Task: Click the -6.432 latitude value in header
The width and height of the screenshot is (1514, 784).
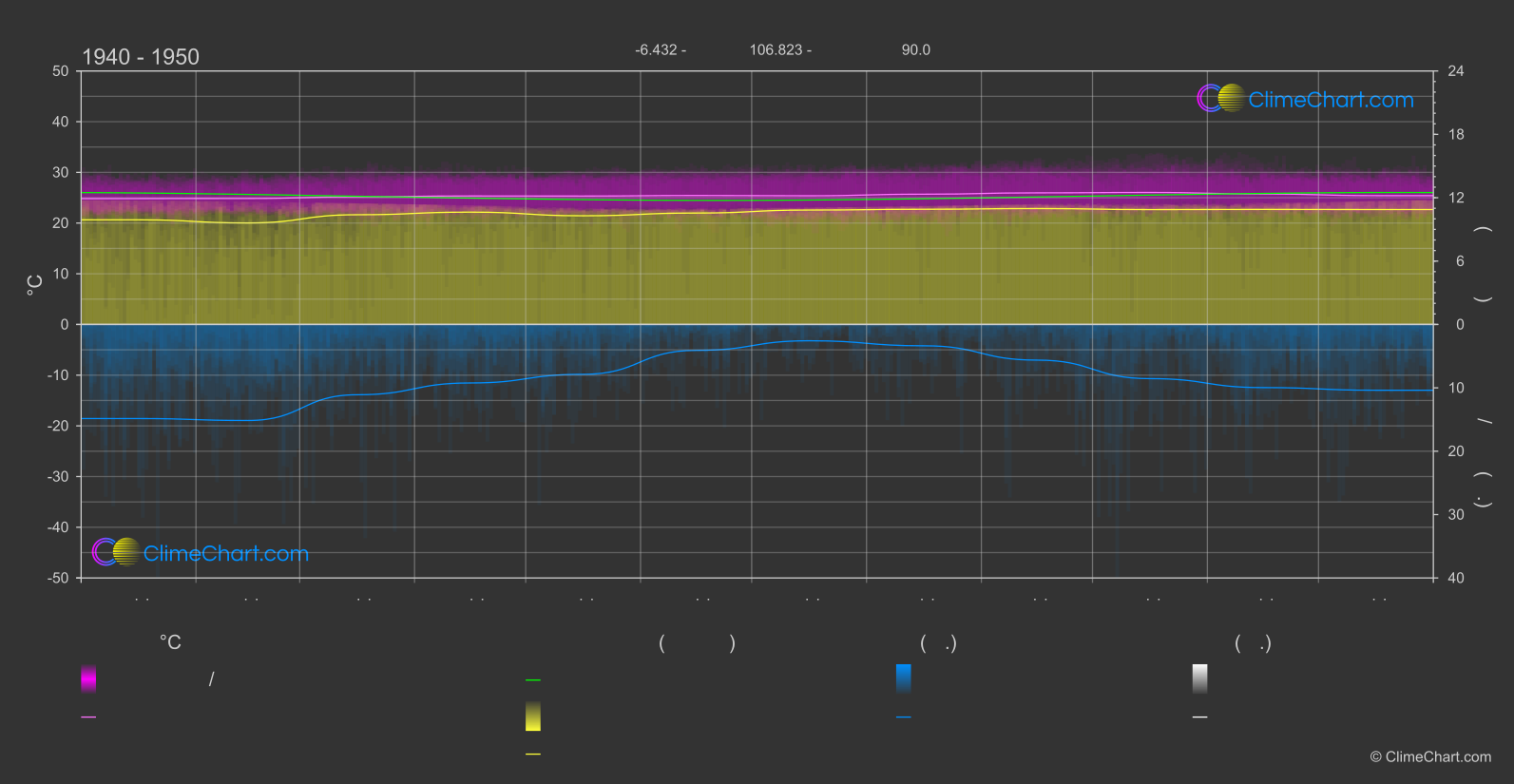Action: click(660, 50)
